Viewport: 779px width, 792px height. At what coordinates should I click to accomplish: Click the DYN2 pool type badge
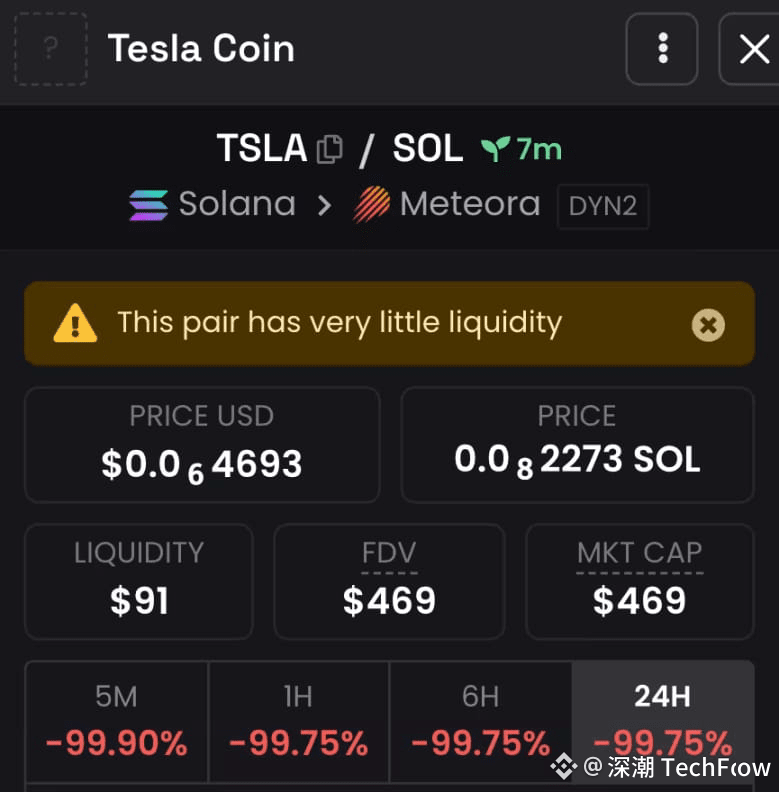[x=602, y=207]
